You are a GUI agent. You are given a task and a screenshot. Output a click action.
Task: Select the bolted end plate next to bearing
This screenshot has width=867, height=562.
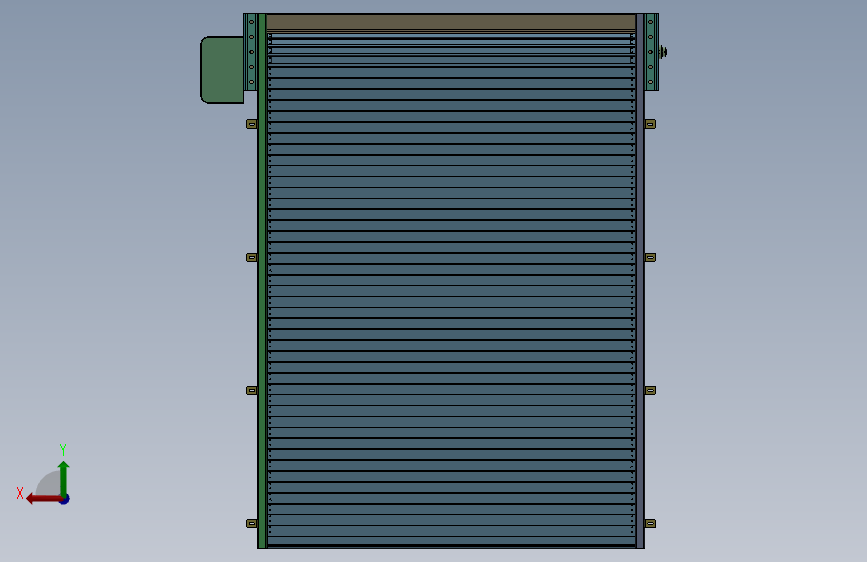(651, 52)
